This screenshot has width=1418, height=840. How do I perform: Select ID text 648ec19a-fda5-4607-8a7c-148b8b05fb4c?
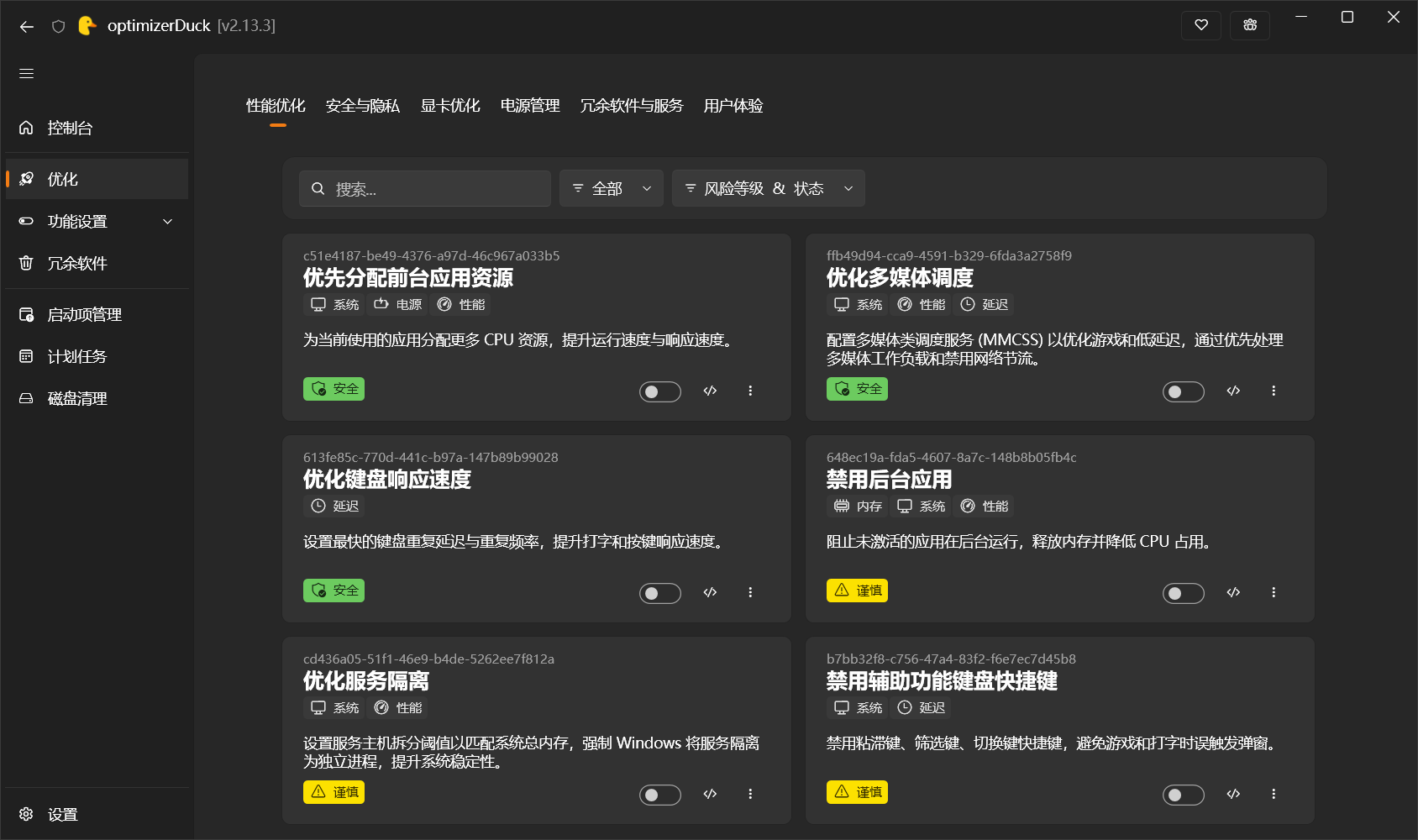pos(952,457)
